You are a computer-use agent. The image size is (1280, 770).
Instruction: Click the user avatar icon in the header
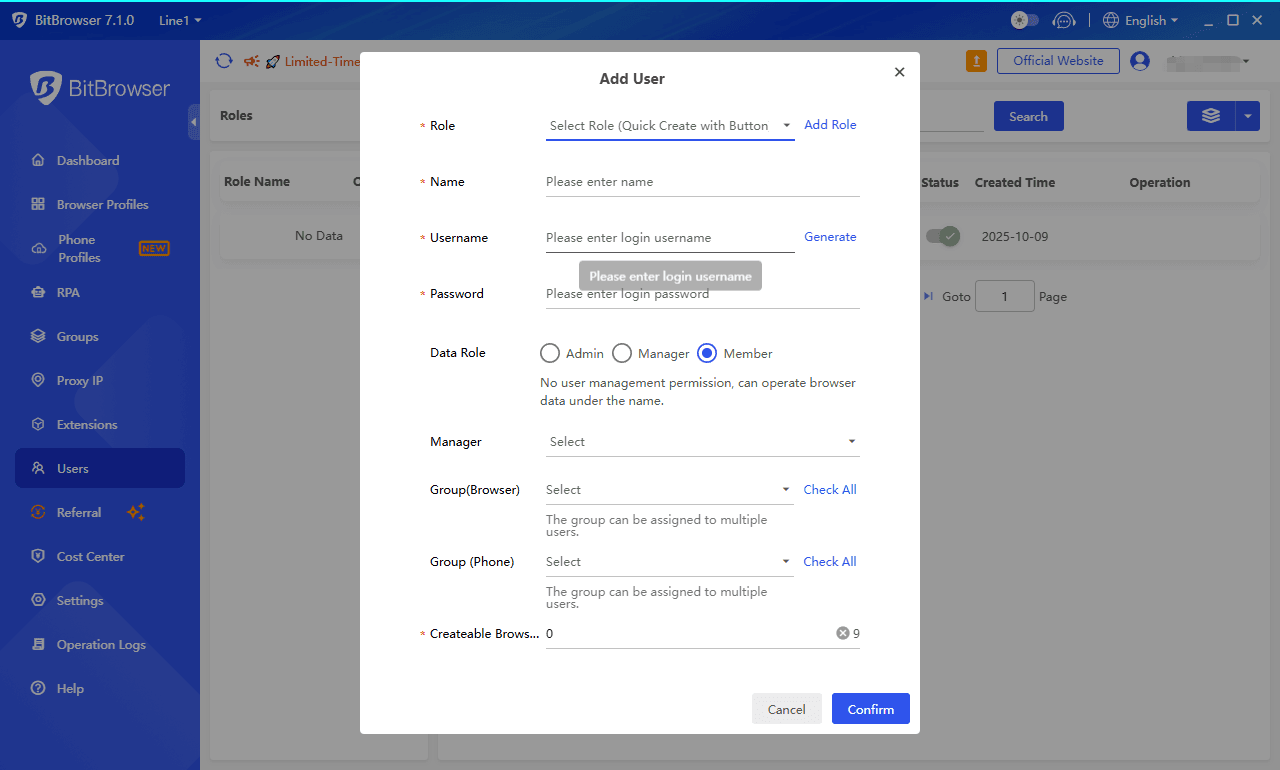[1140, 61]
